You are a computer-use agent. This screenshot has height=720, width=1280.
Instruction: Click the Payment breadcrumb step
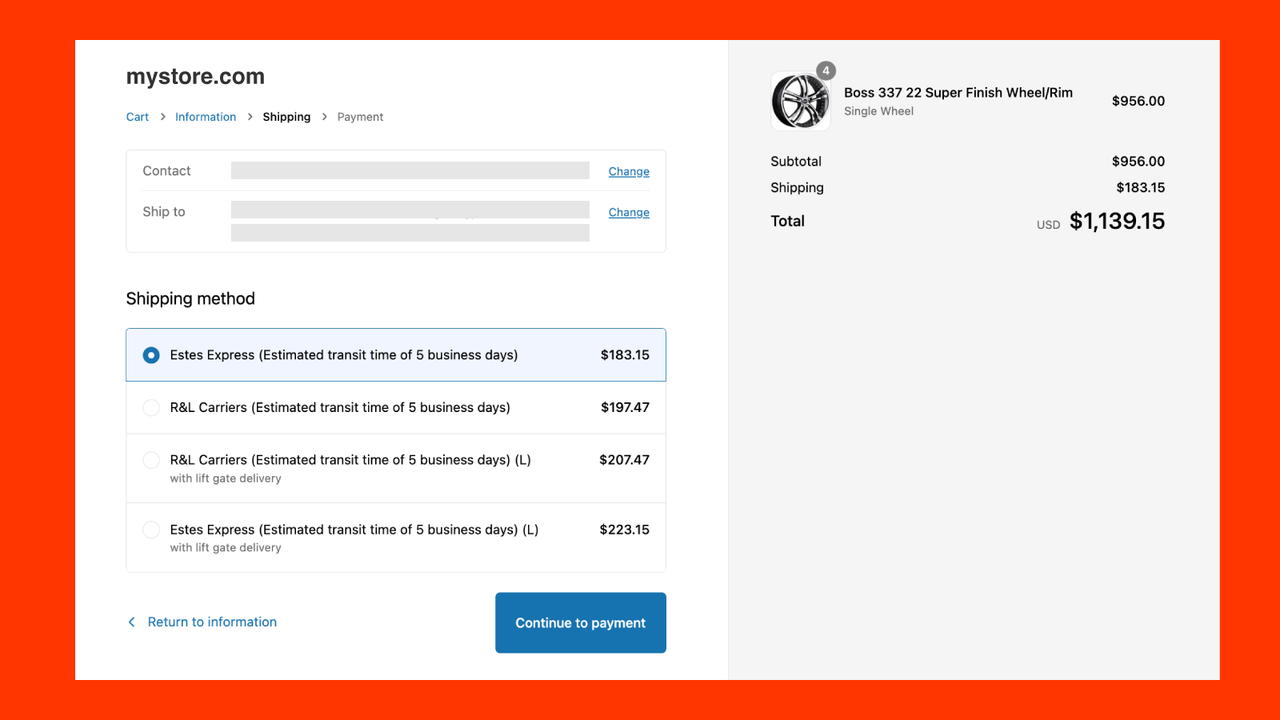[x=360, y=117]
